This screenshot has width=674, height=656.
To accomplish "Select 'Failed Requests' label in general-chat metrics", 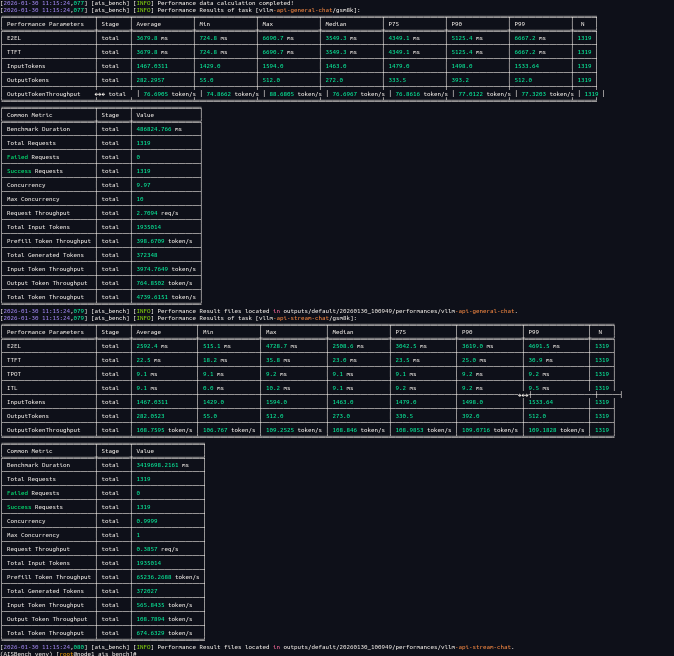I will (x=33, y=157).
